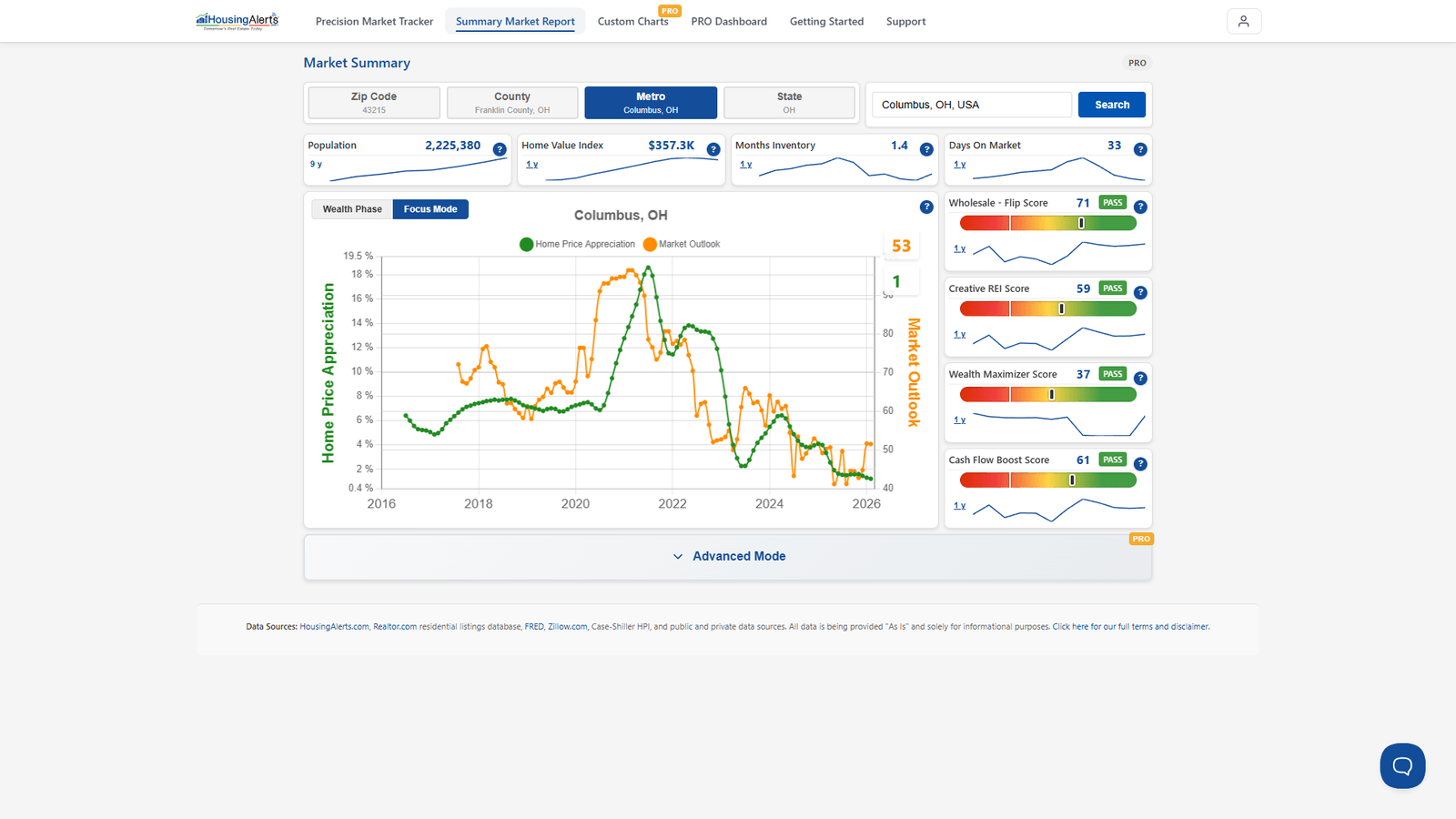Open the Months Inventory 1 y range
Screen dimensions: 1456x819
point(746,165)
